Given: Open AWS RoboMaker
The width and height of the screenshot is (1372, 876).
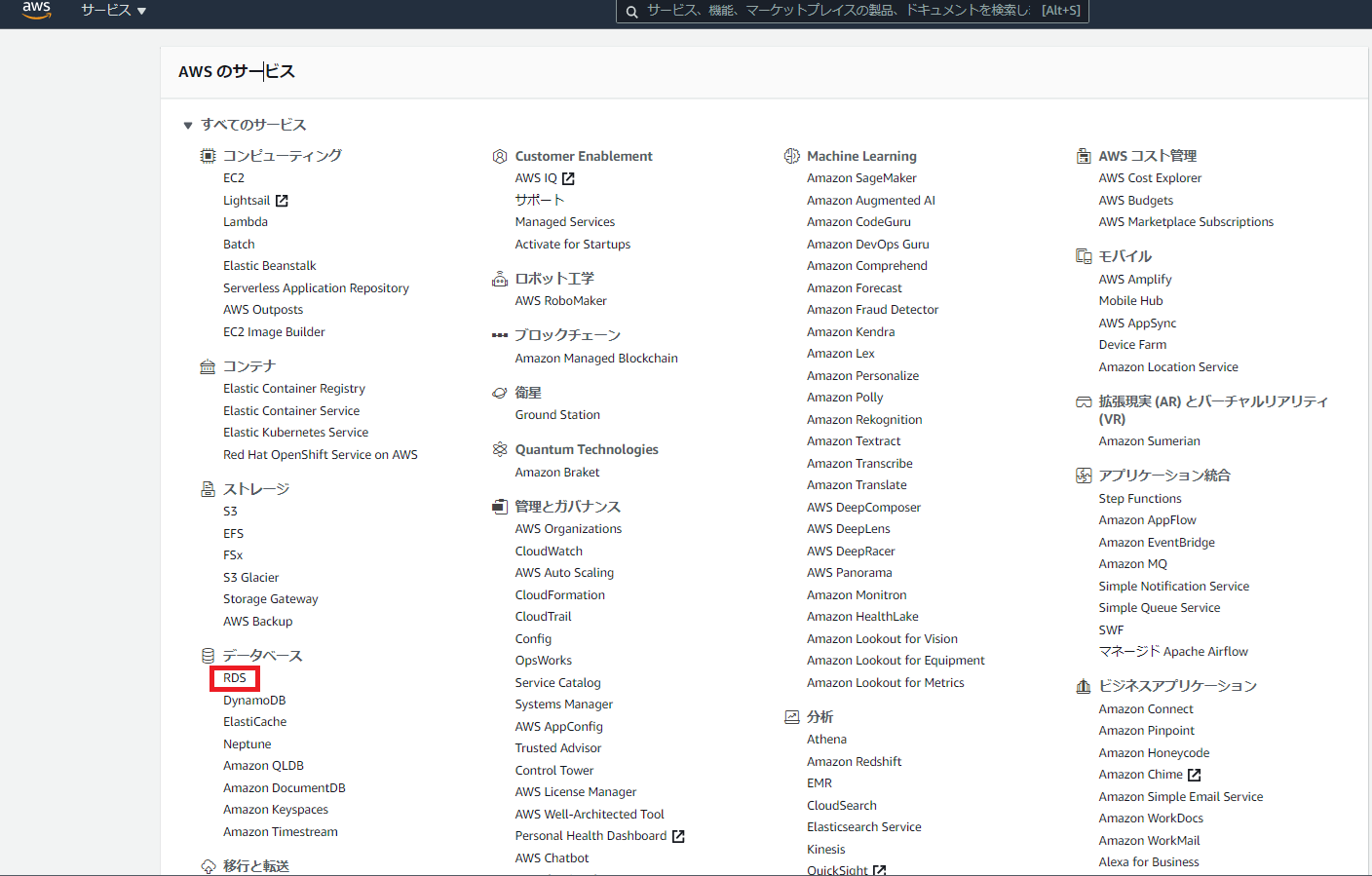Looking at the screenshot, I should (x=561, y=301).
